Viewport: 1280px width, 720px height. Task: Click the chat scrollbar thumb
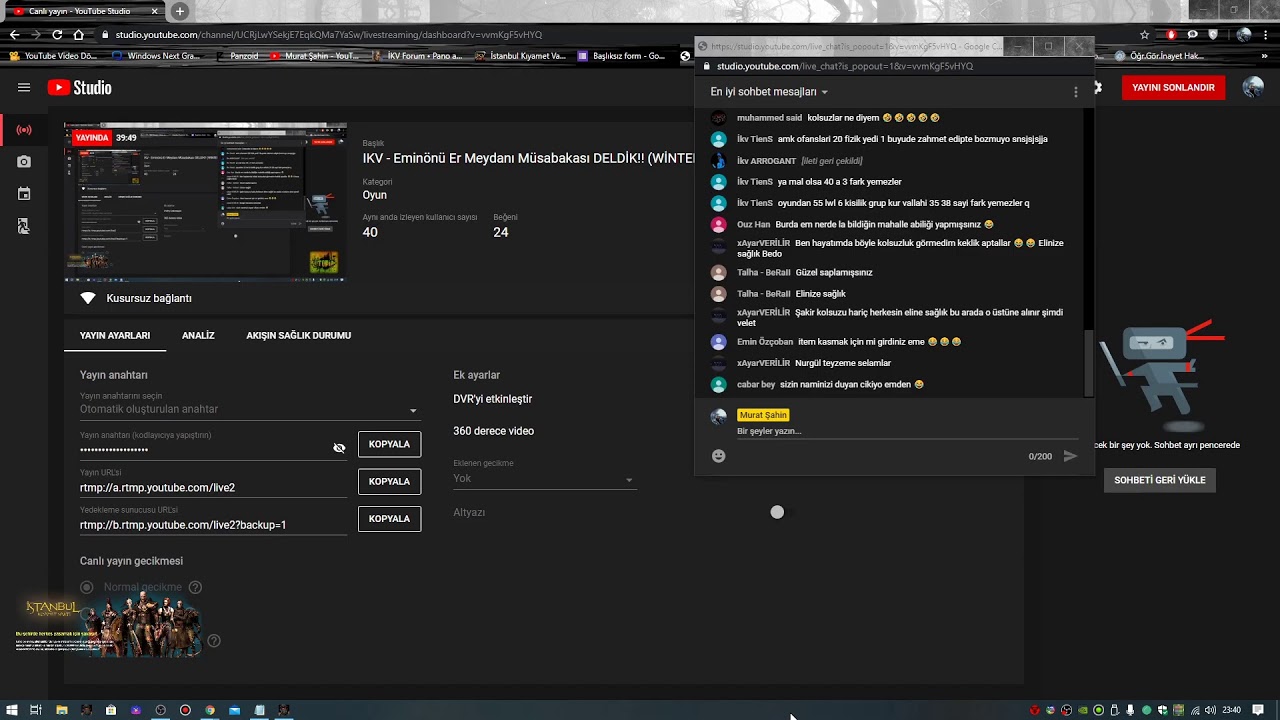(x=1088, y=362)
